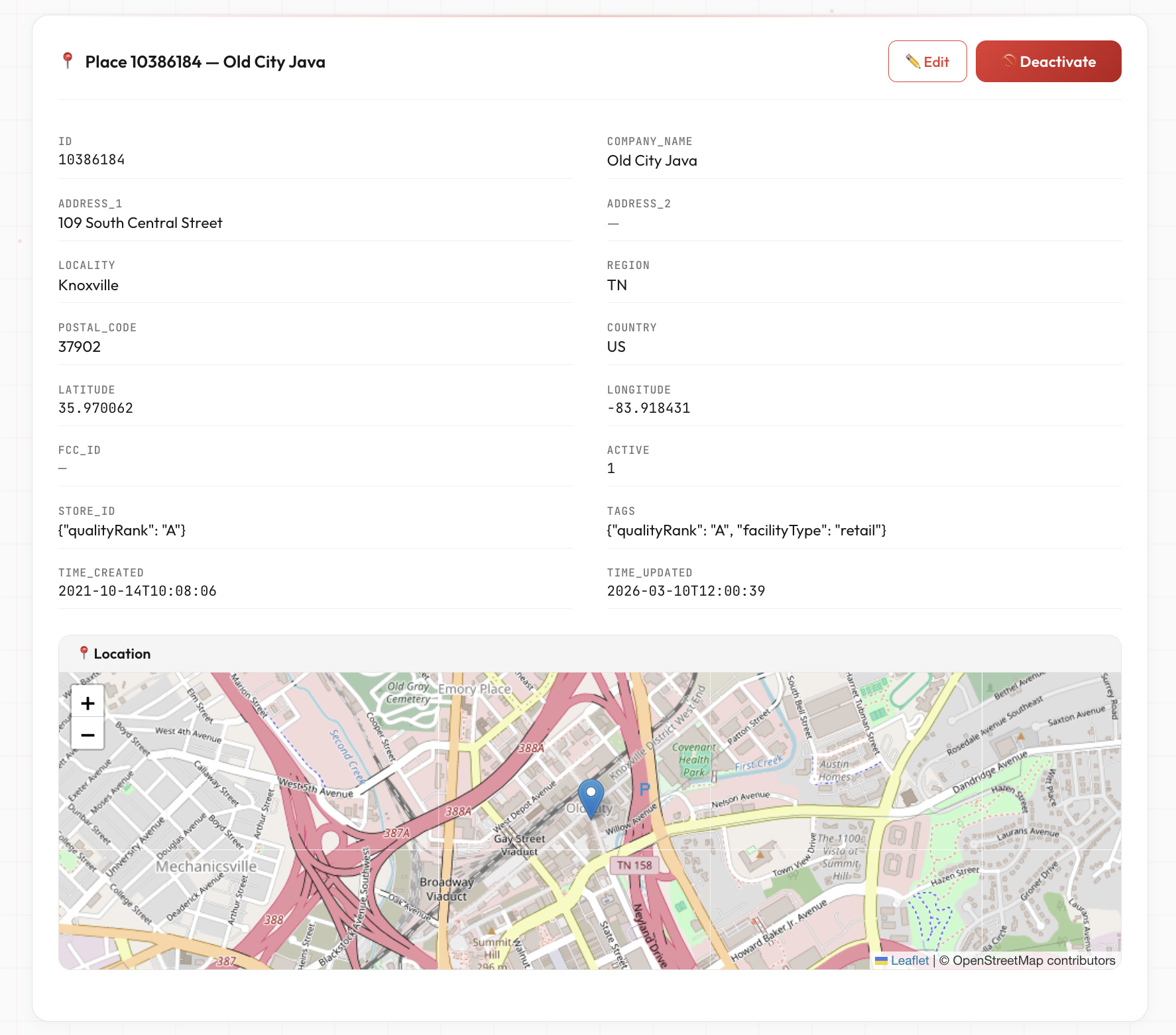Select latitude value 35.970062
The image size is (1176, 1035).
(96, 408)
